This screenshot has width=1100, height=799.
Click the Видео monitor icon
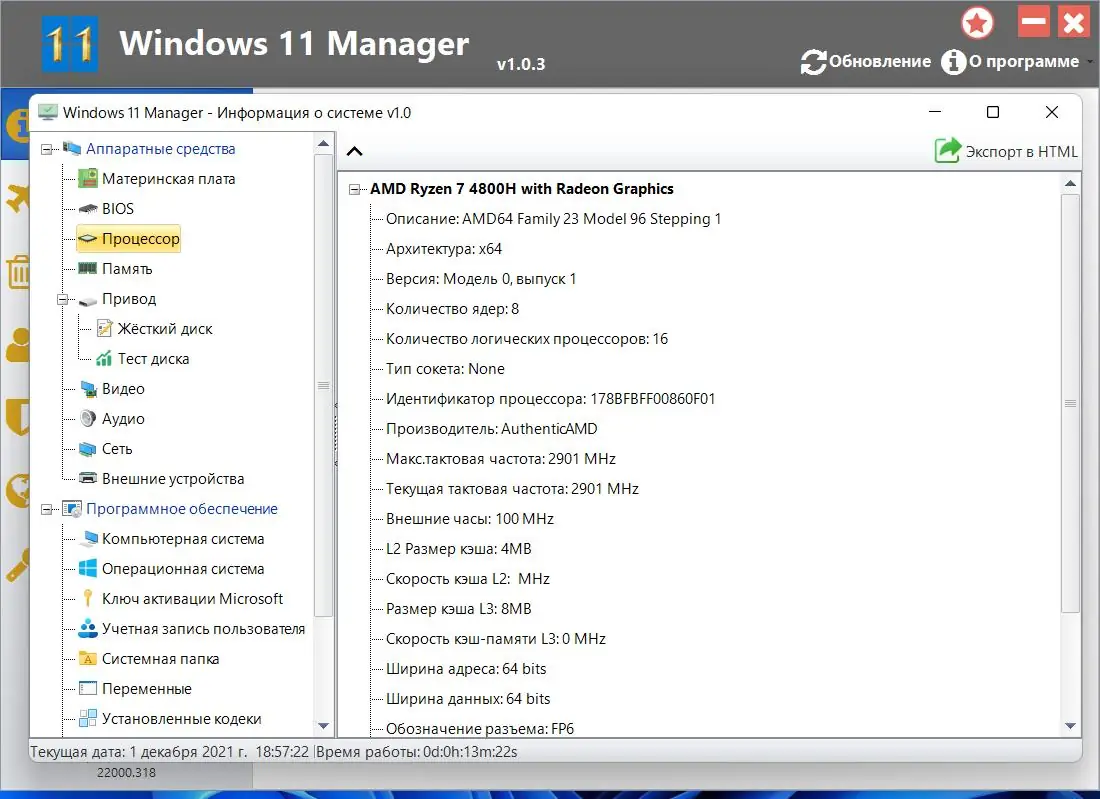(x=88, y=389)
